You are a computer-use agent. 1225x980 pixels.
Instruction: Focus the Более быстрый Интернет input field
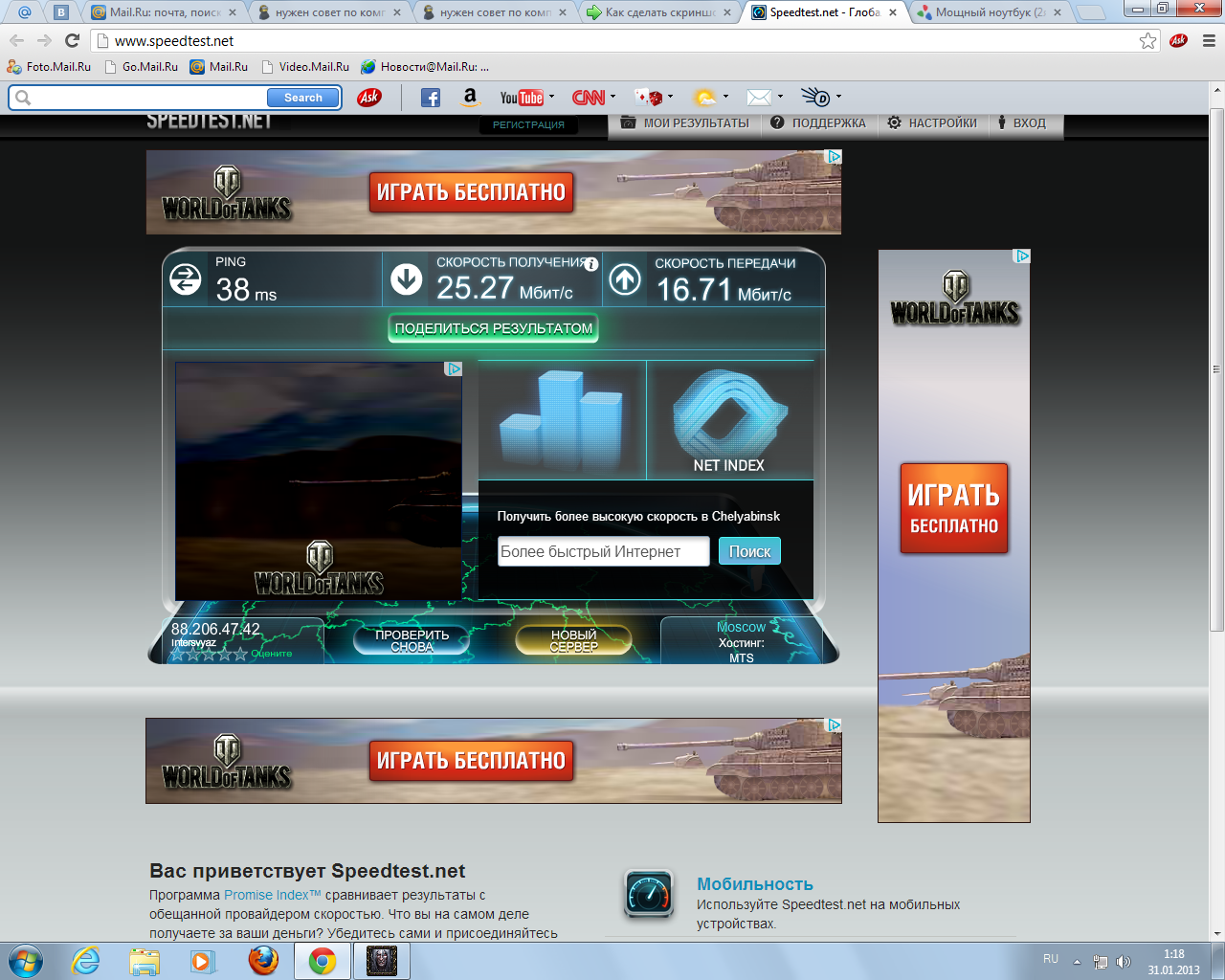[x=603, y=551]
